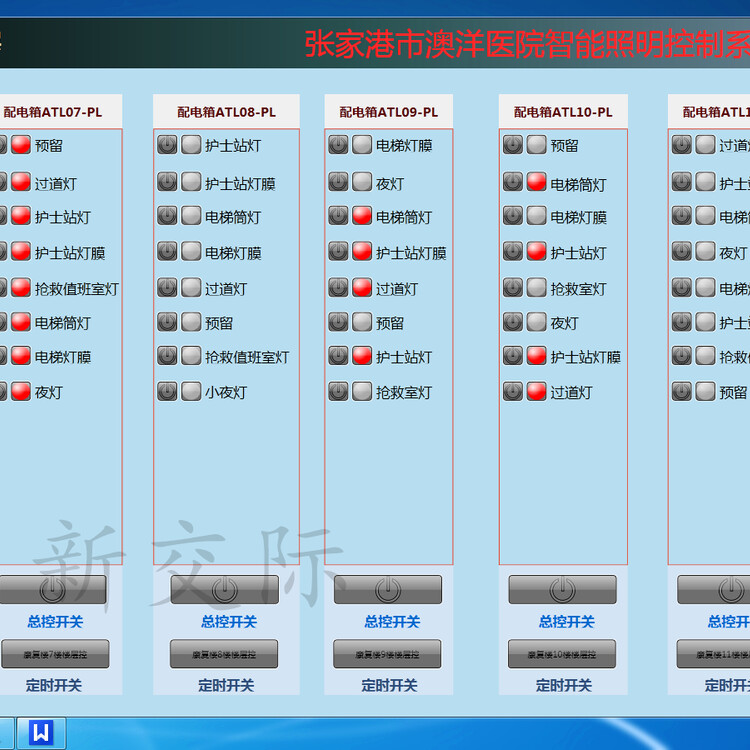Toggle the red indicator for ATL10 电梯筒灯
This screenshot has height=750, width=750.
pyautogui.click(x=537, y=182)
